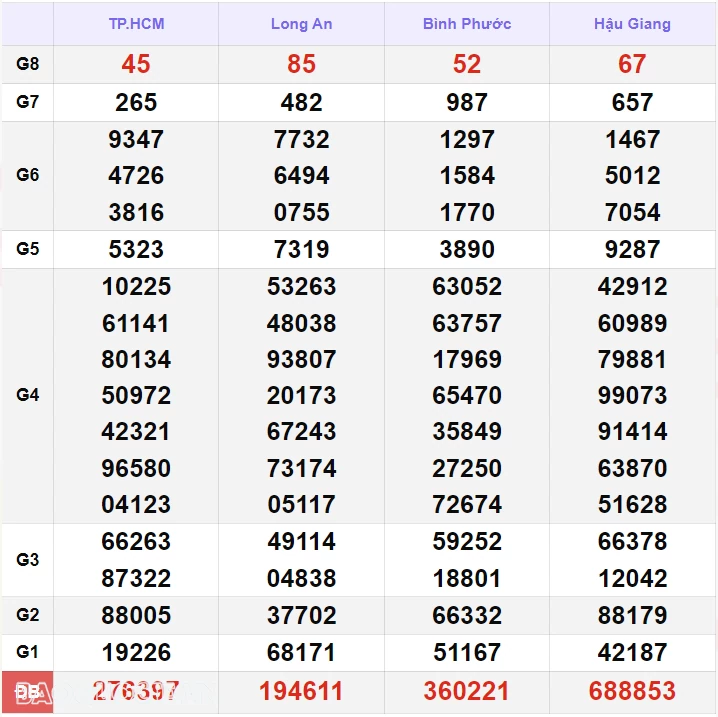The height and width of the screenshot is (717, 718).
Task: Click the Bình Phước column header
Action: 467,24
